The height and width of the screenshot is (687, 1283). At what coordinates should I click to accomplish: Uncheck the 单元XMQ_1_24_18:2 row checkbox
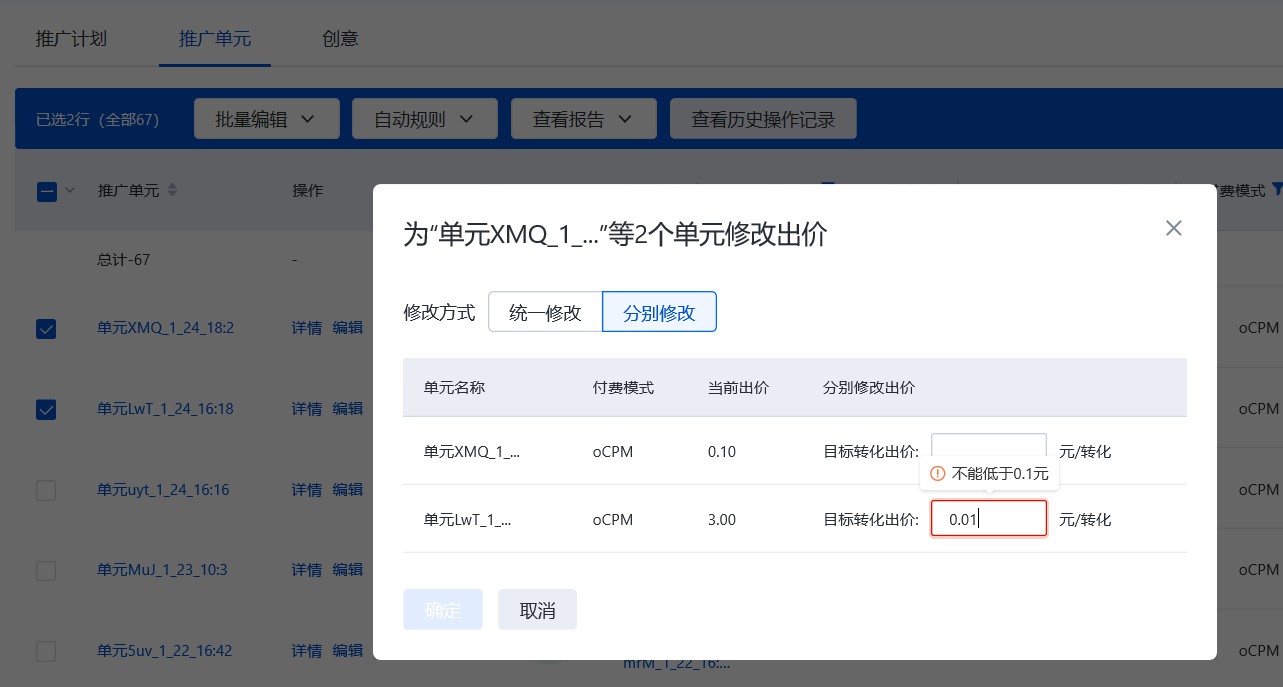click(x=46, y=328)
